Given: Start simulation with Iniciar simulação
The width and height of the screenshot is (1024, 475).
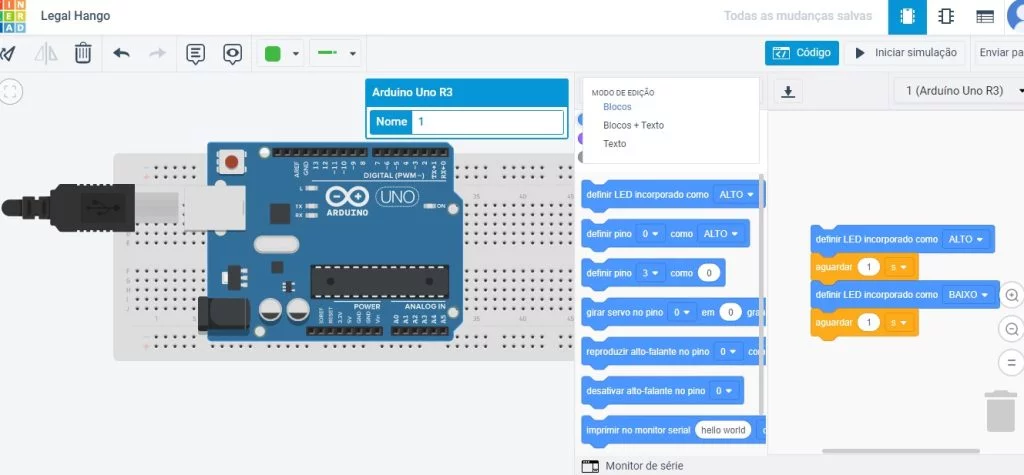Looking at the screenshot, I should (906, 53).
